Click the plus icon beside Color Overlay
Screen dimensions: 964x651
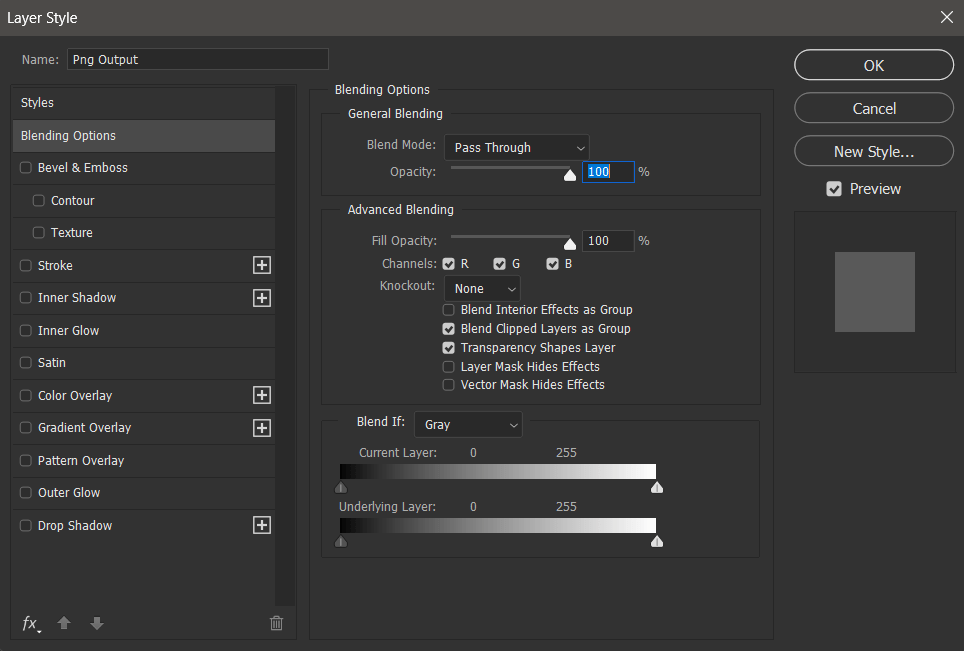pos(262,395)
